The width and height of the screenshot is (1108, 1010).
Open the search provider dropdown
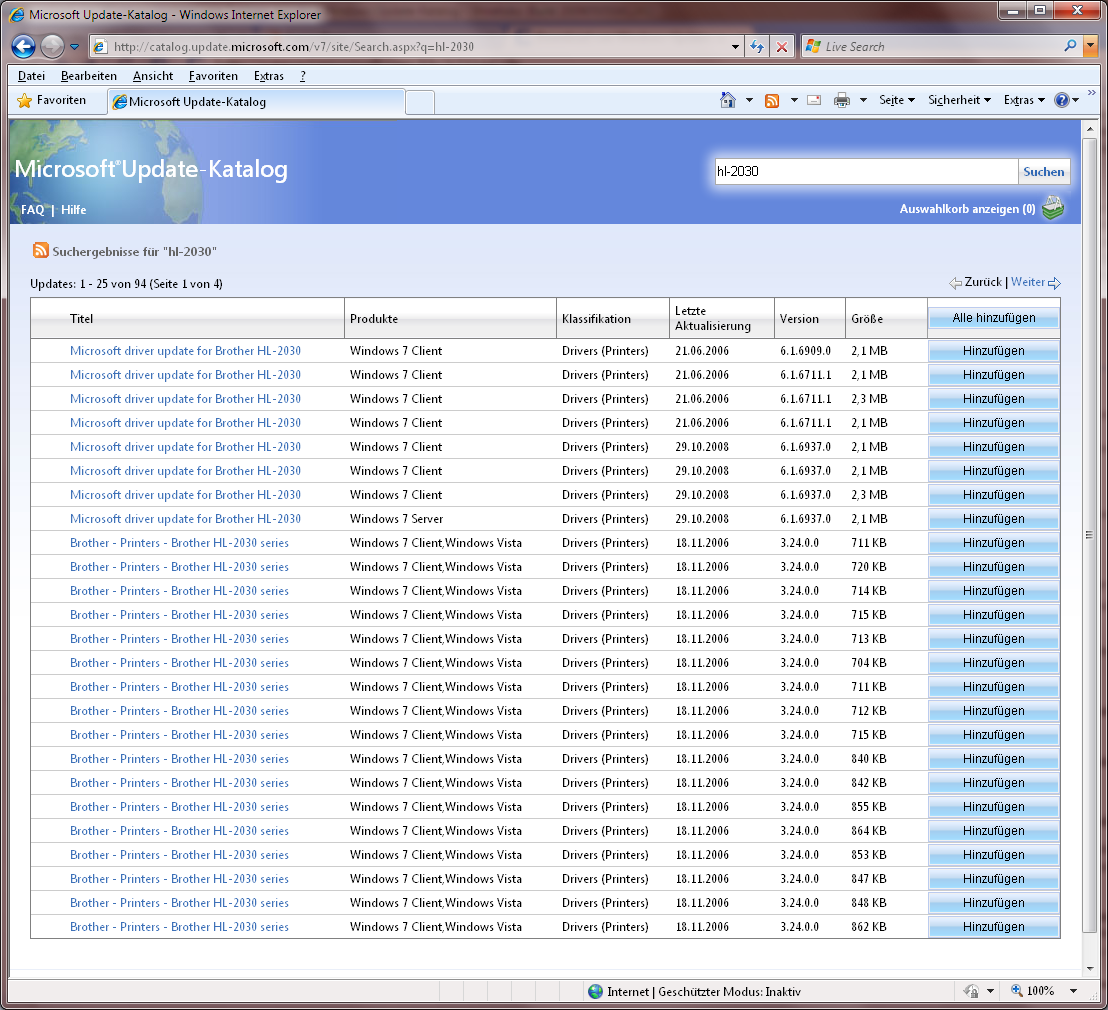click(x=1090, y=47)
